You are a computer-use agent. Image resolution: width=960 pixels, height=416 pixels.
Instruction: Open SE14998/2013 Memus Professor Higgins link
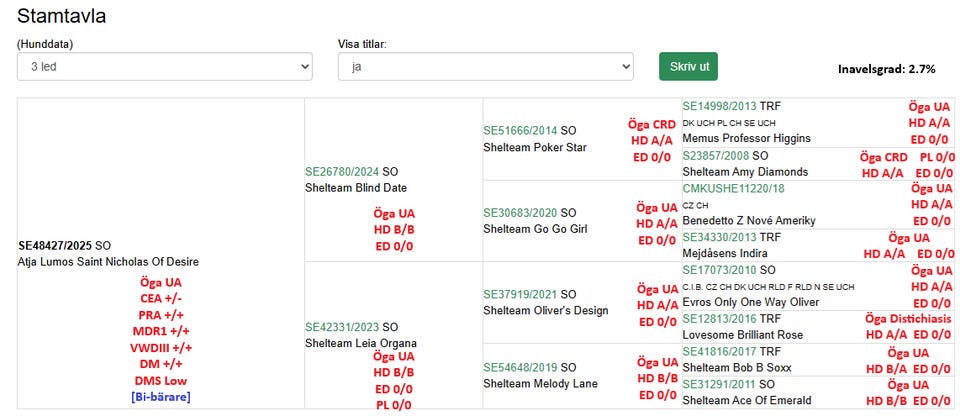click(x=719, y=105)
